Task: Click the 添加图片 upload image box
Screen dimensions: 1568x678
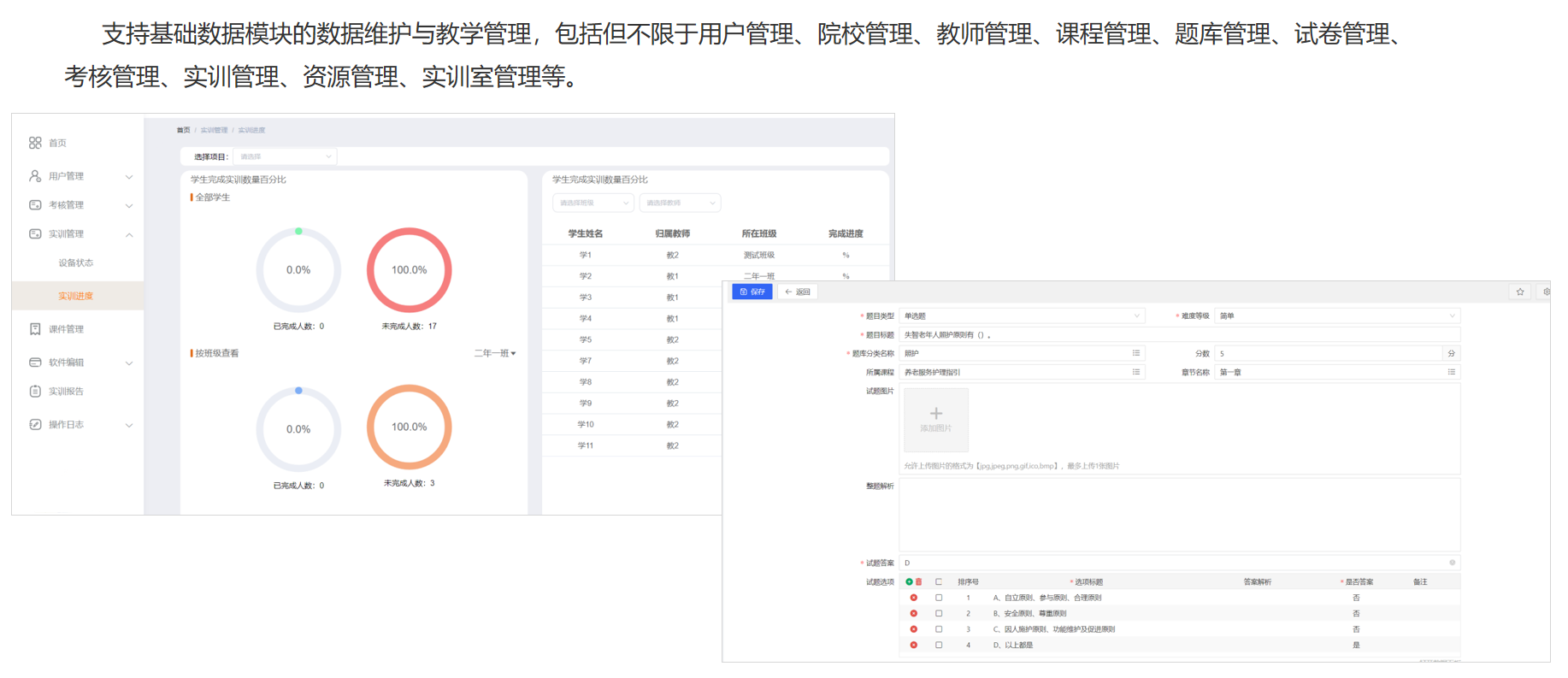Action: click(936, 420)
